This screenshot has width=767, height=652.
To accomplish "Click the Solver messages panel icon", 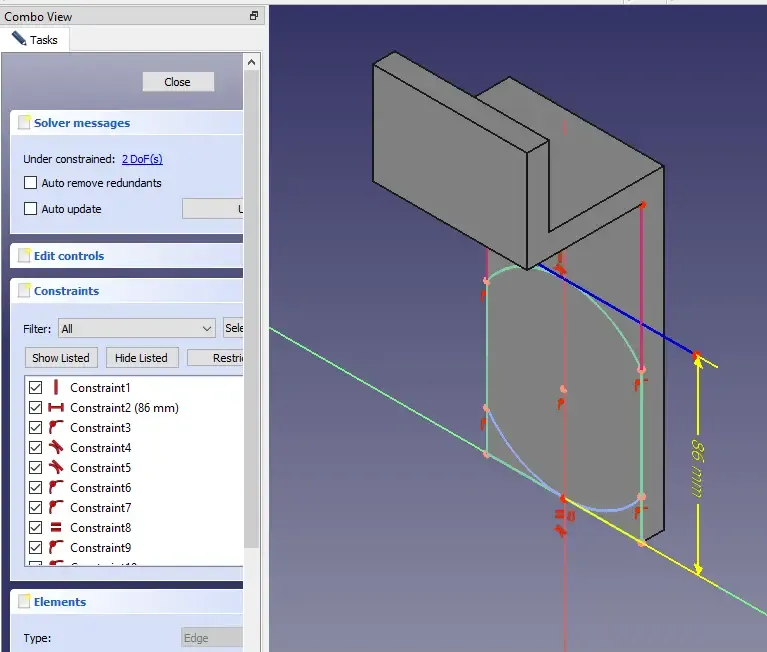I will point(24,123).
